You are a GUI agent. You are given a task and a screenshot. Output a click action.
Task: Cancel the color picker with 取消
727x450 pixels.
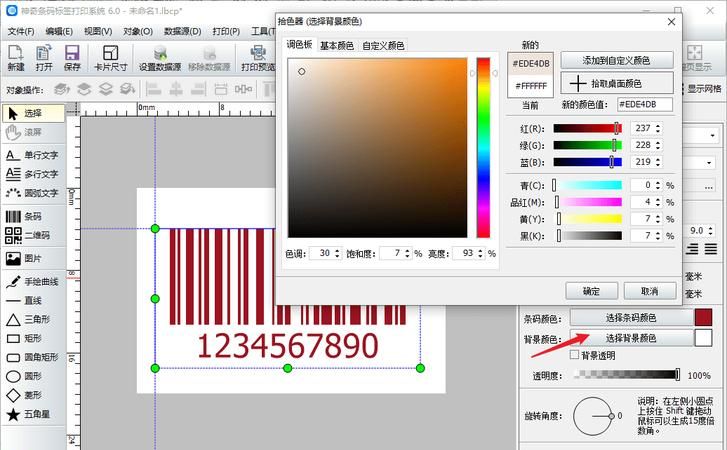(649, 291)
